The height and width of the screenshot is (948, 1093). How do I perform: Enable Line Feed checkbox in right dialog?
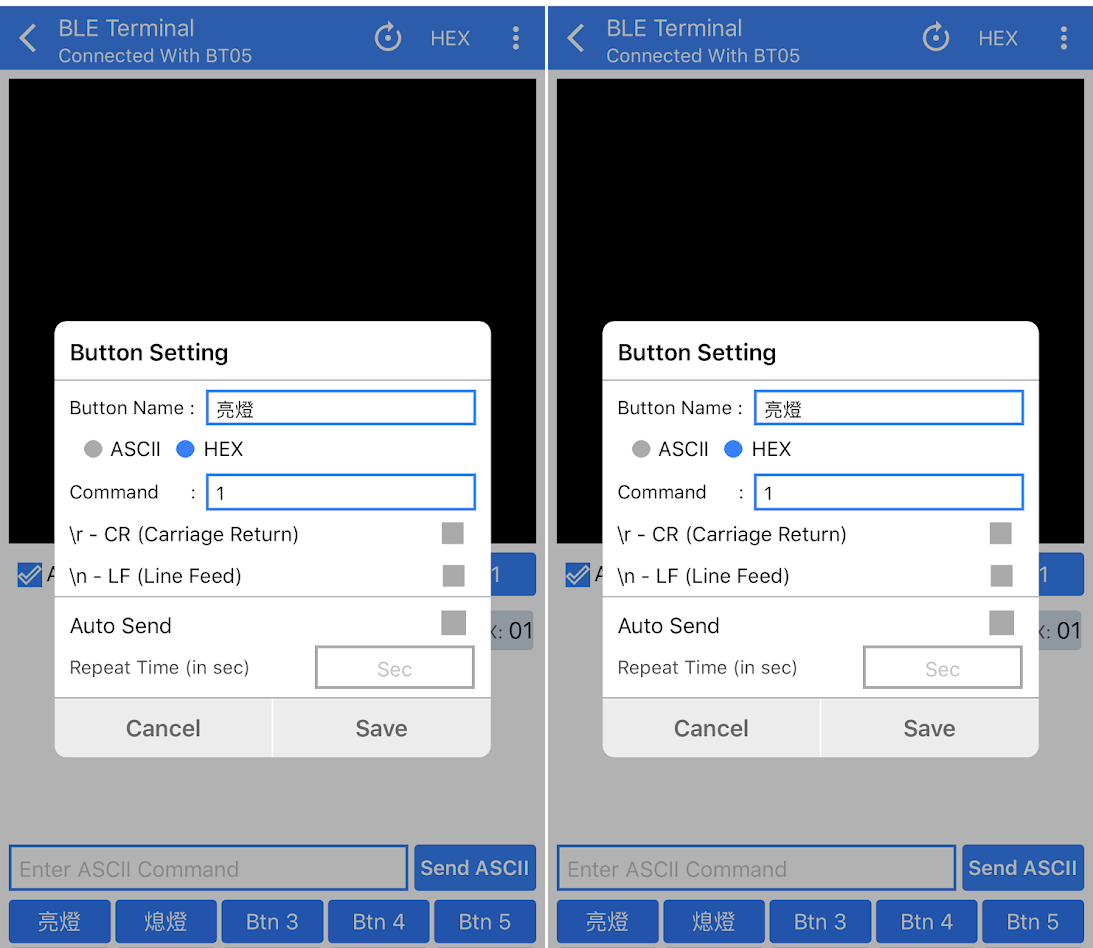tap(1001, 576)
